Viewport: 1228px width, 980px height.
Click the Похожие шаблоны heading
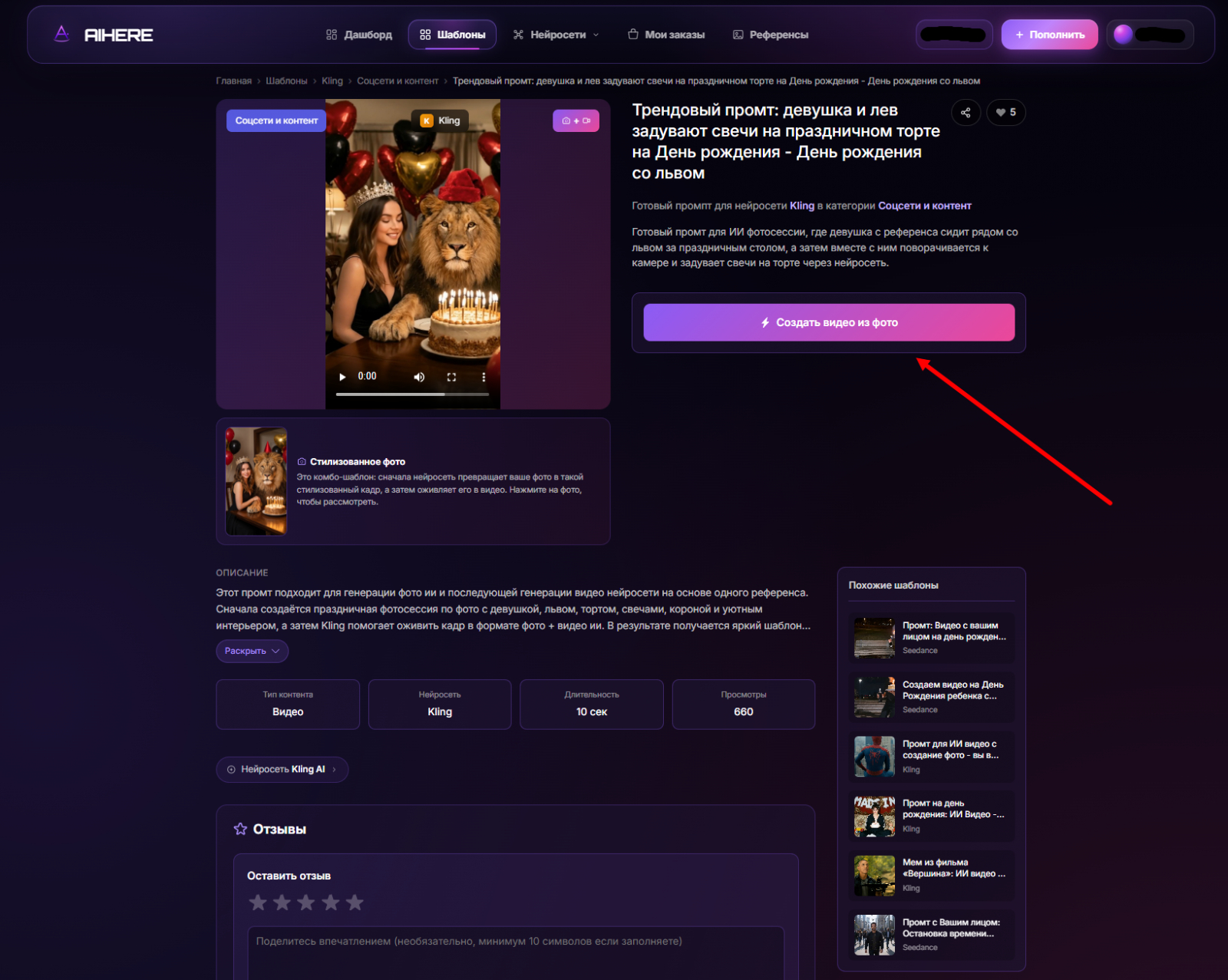coord(893,586)
